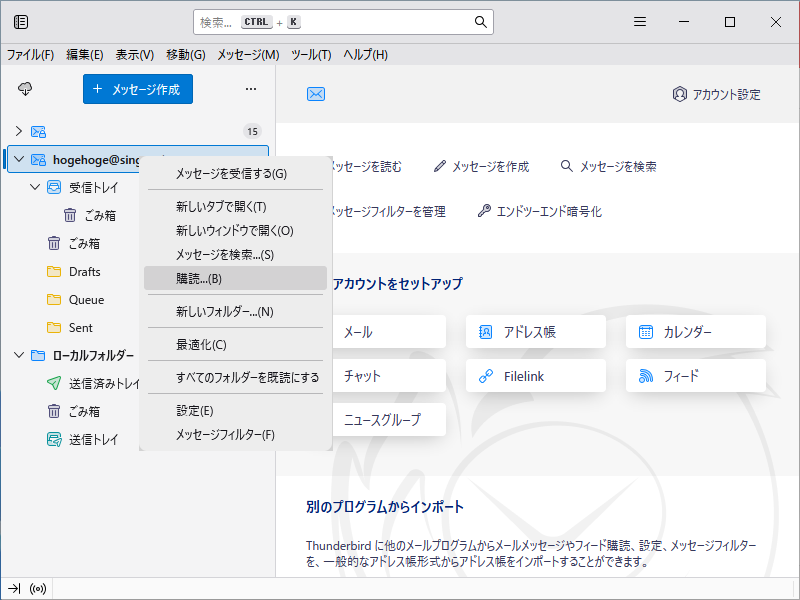
Task: Choose すべてのフォルダーを既読にする
Action: pos(235,378)
